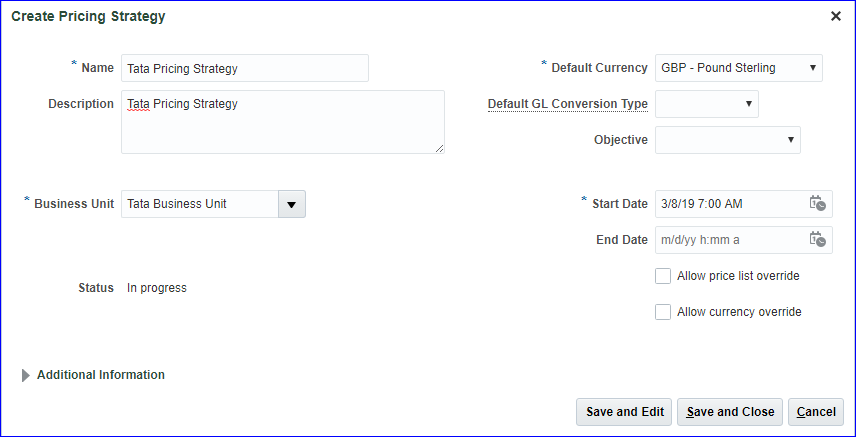
Task: Click the Name input field
Action: pos(244,68)
